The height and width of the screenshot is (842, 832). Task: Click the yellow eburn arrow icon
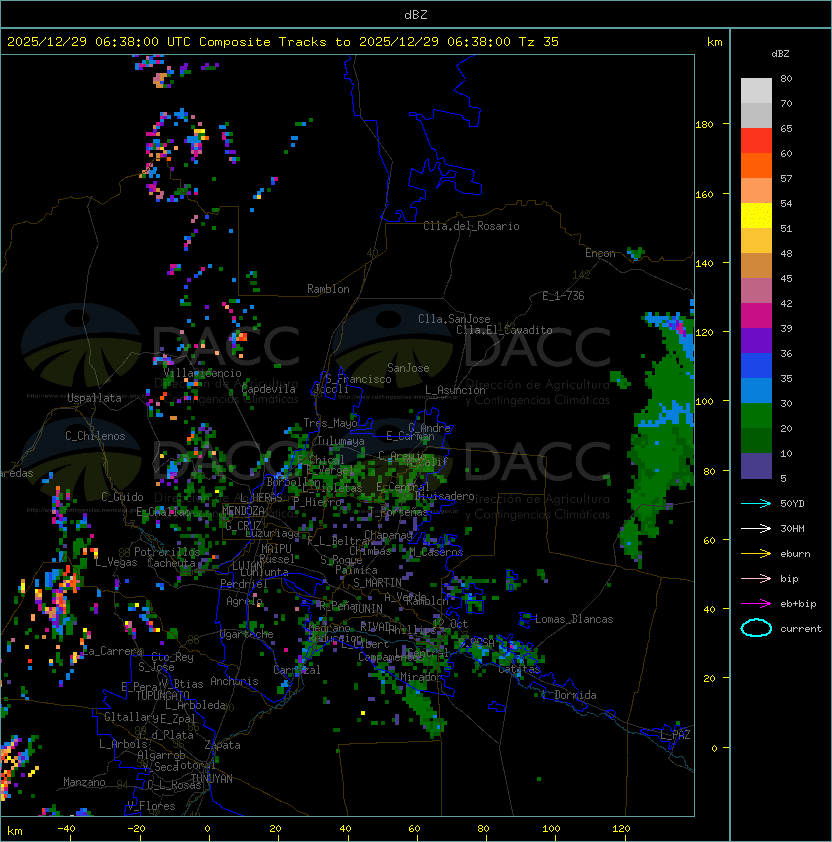[756, 554]
